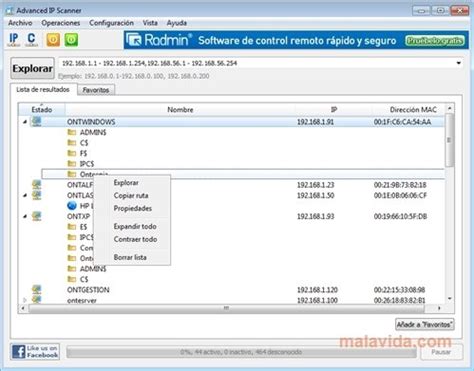Click the F$ folder icon
The height and width of the screenshot is (371, 474).
tap(72, 153)
